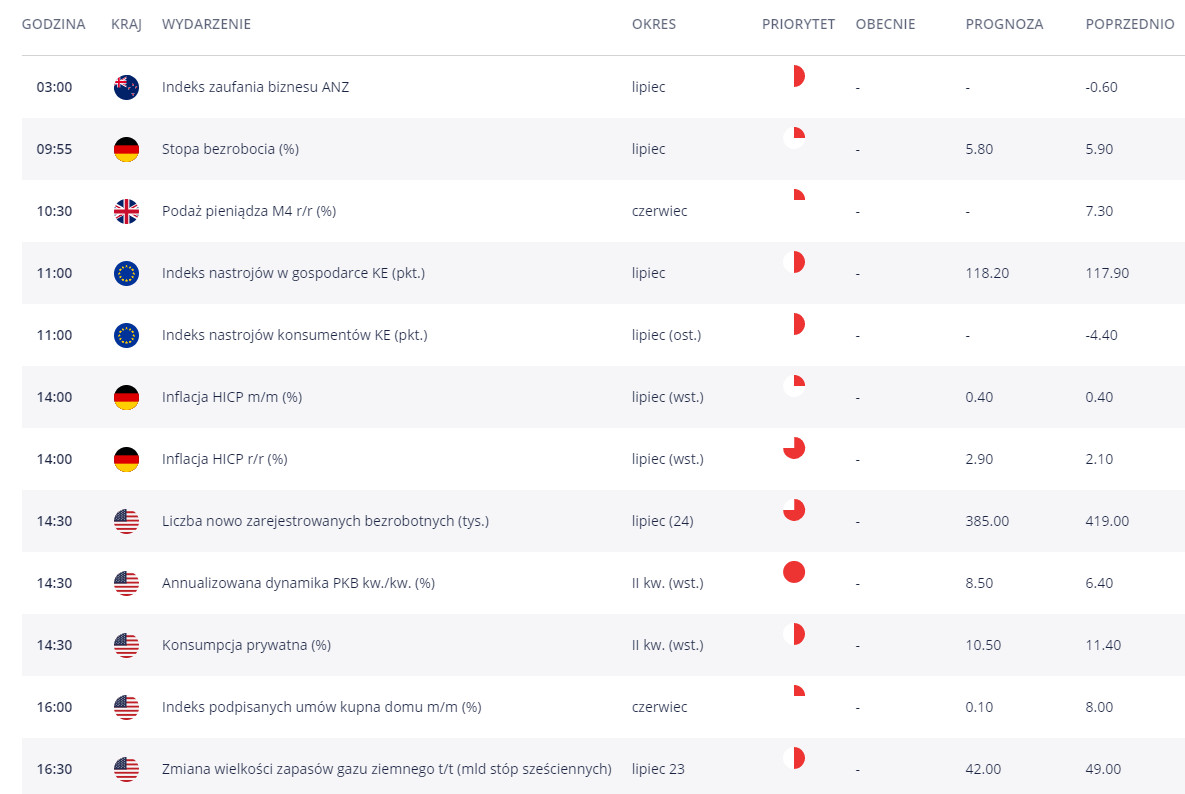Click previous value 117.90
This screenshot has width=1185, height=794.
click(1107, 273)
